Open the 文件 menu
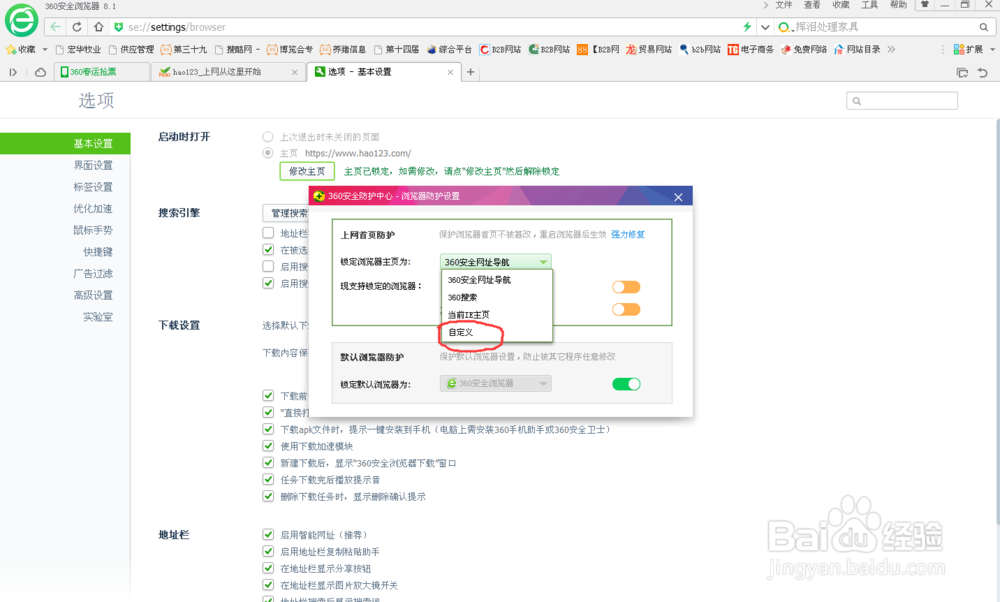 pyautogui.click(x=783, y=5)
